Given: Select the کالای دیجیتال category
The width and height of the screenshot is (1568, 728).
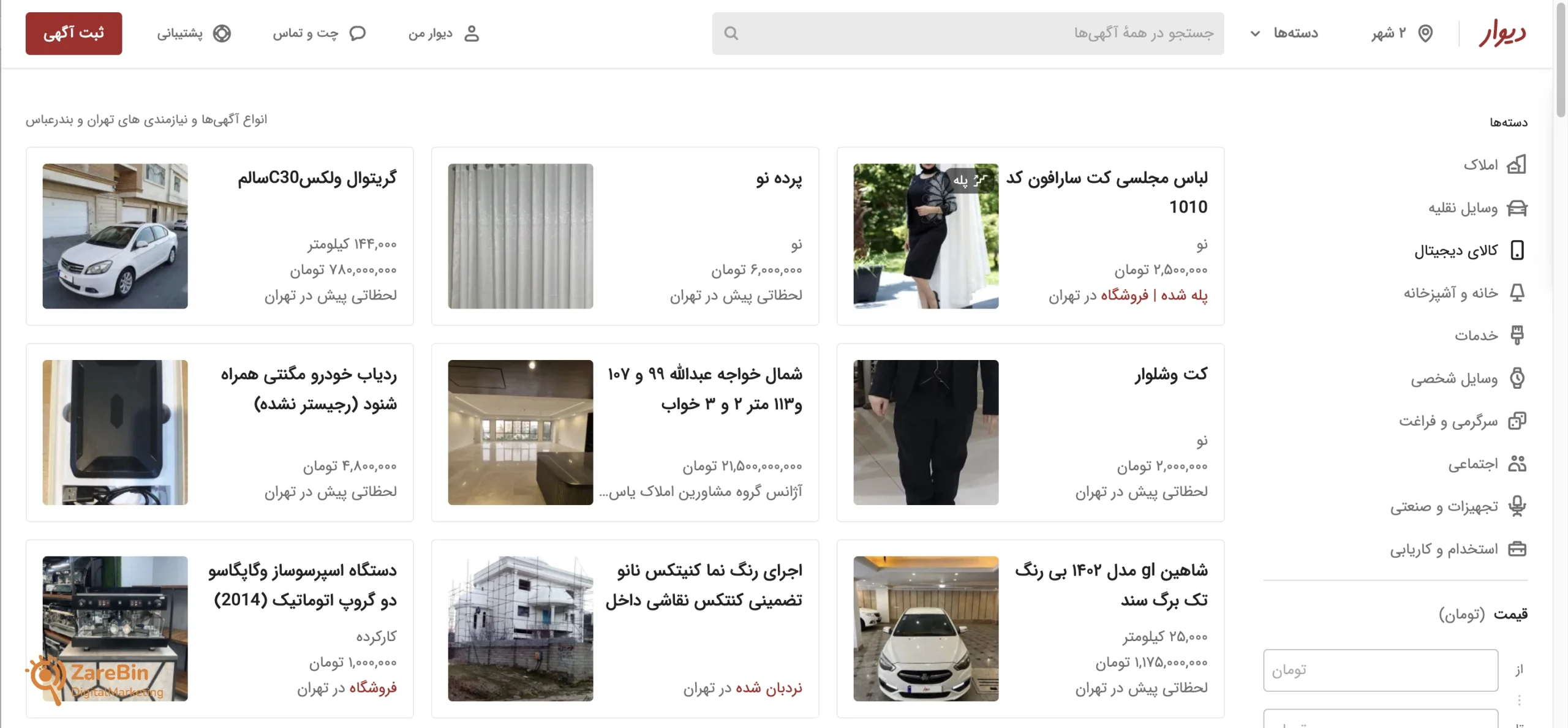Looking at the screenshot, I should coord(1471,250).
